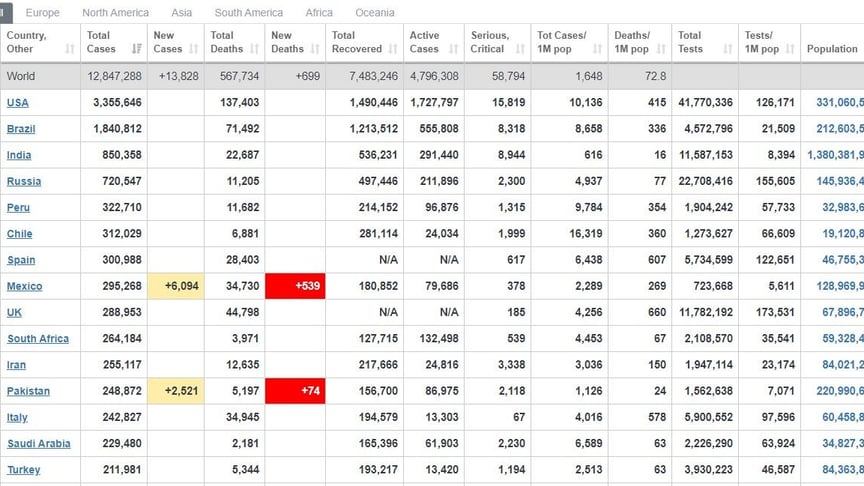Switch to the North America tab
This screenshot has height=486, width=864.
(x=115, y=13)
